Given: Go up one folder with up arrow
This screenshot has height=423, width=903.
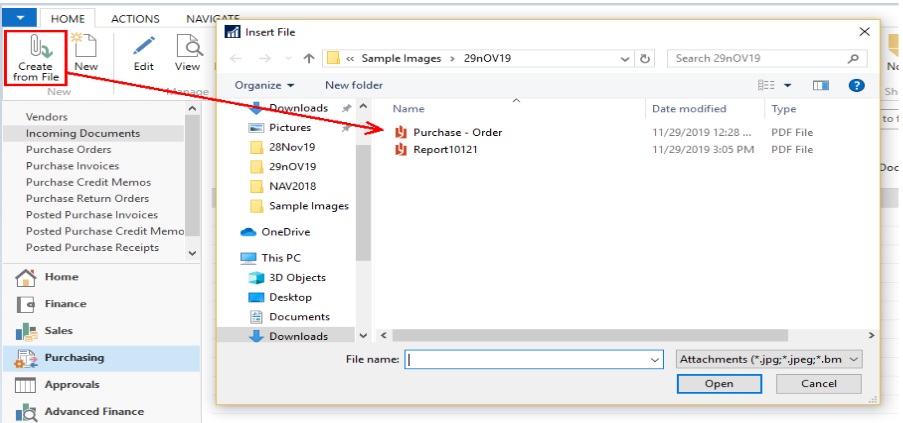Looking at the screenshot, I should 309,58.
